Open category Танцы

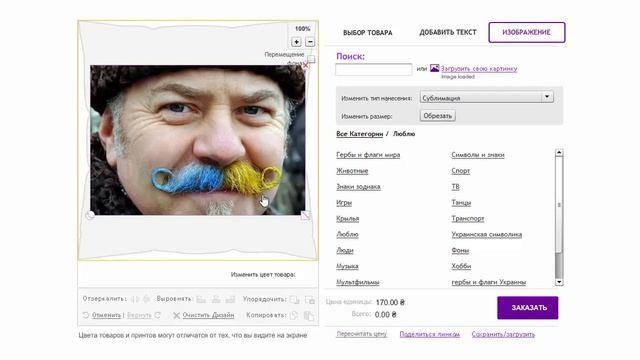coord(461,202)
